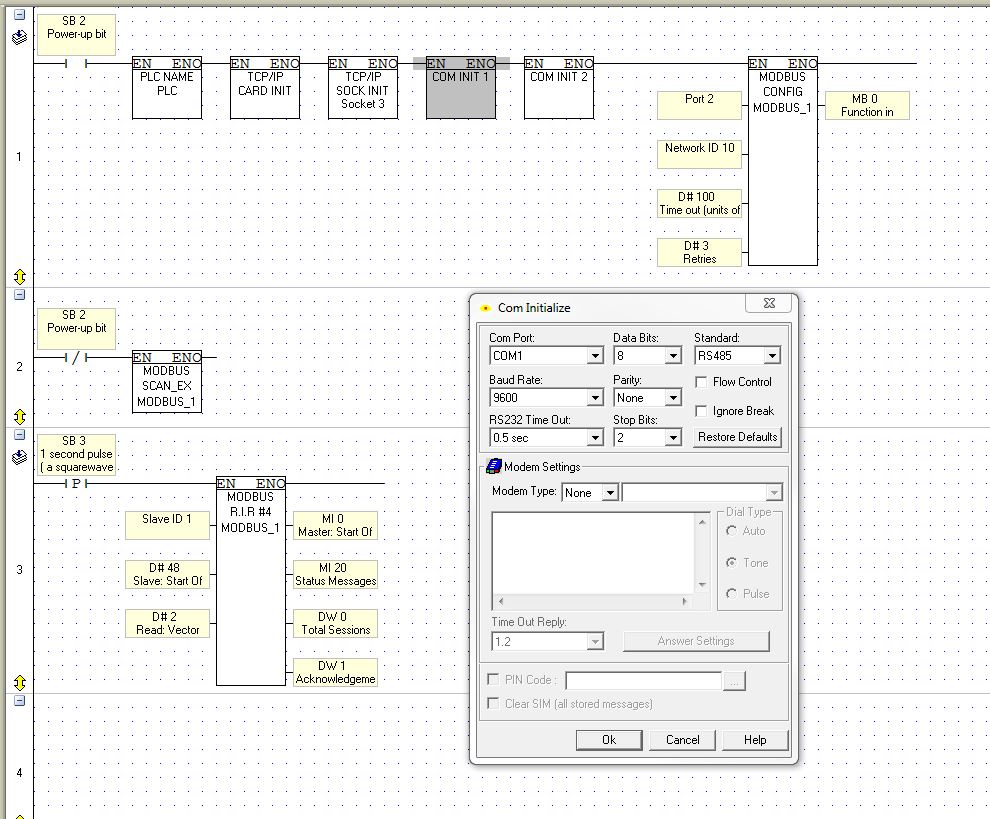Click rung 3 yellow resize arrow icon
The image size is (990, 819).
click(x=20, y=683)
